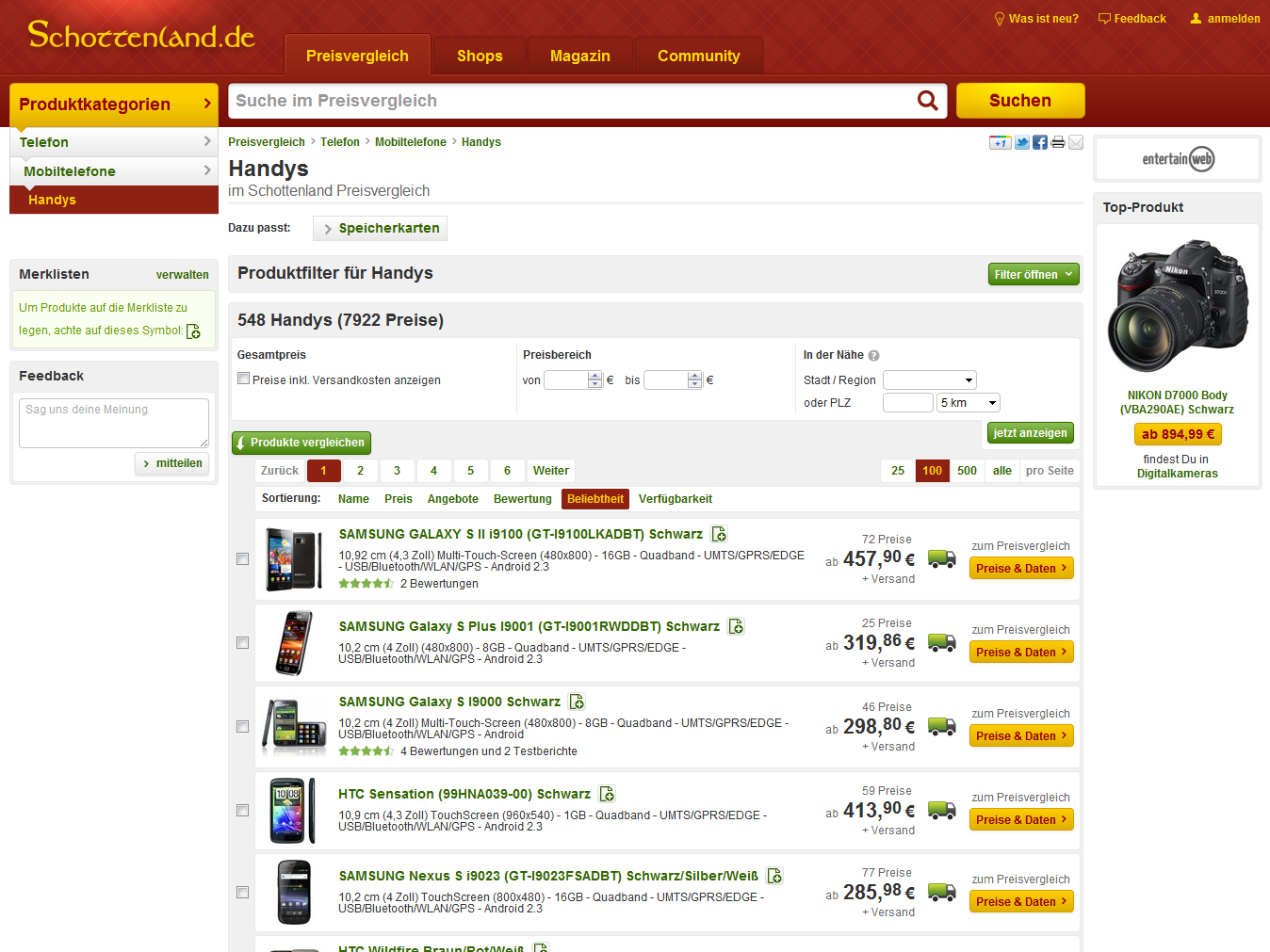Viewport: 1270px width, 952px height.
Task: Open the Speicherkarten related category
Action: (x=380, y=229)
